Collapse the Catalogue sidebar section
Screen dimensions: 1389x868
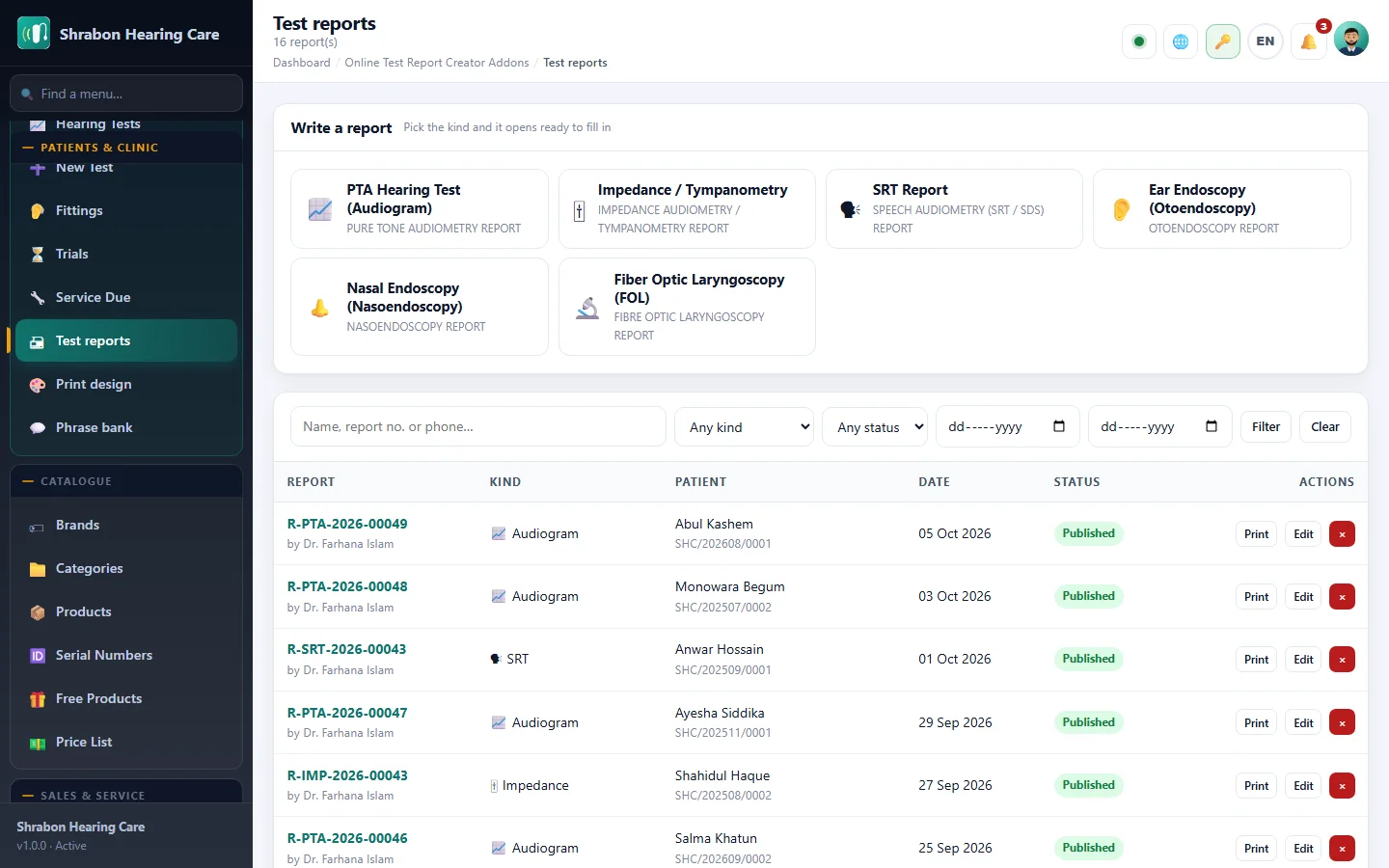click(126, 481)
